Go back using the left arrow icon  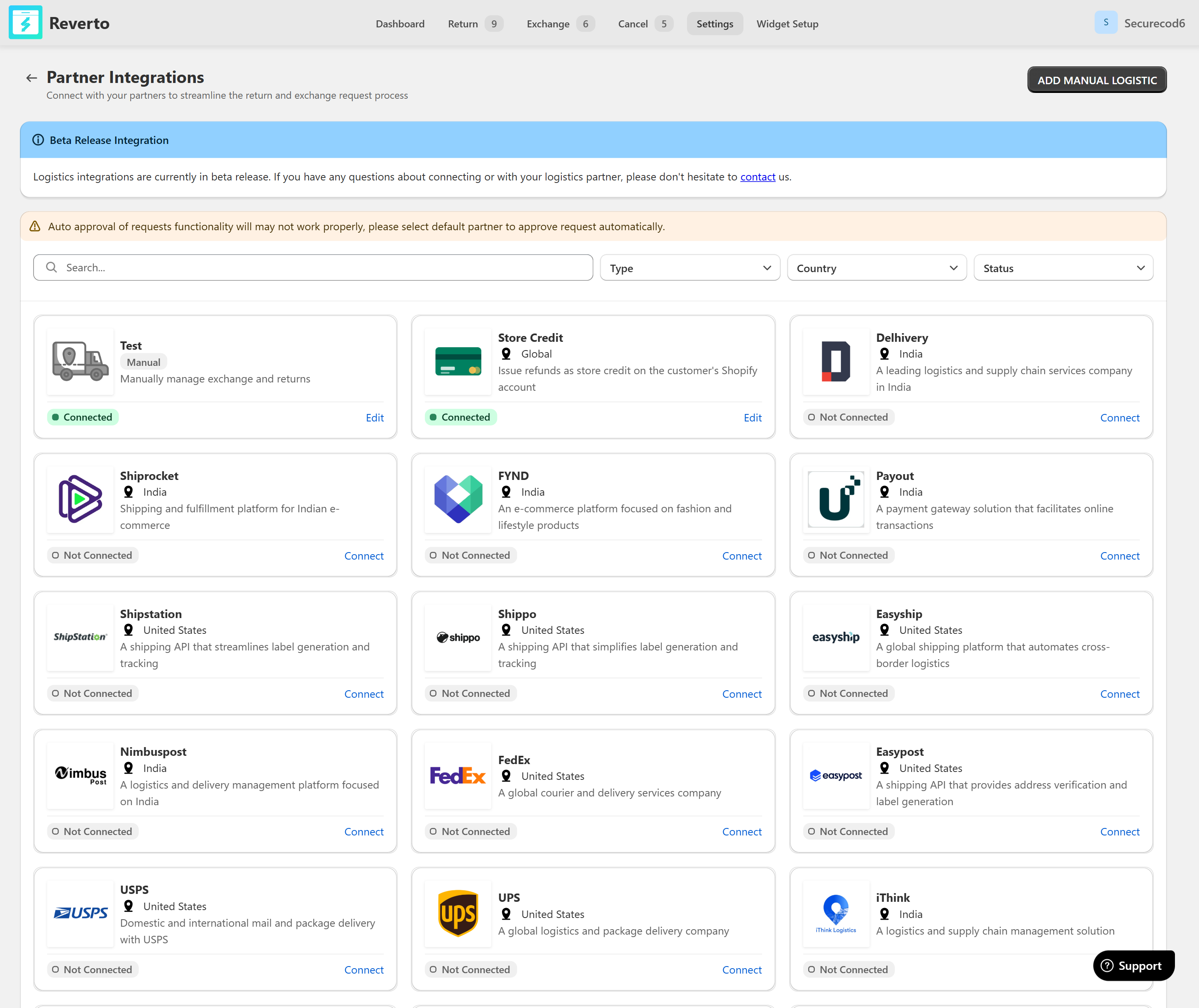(32, 78)
